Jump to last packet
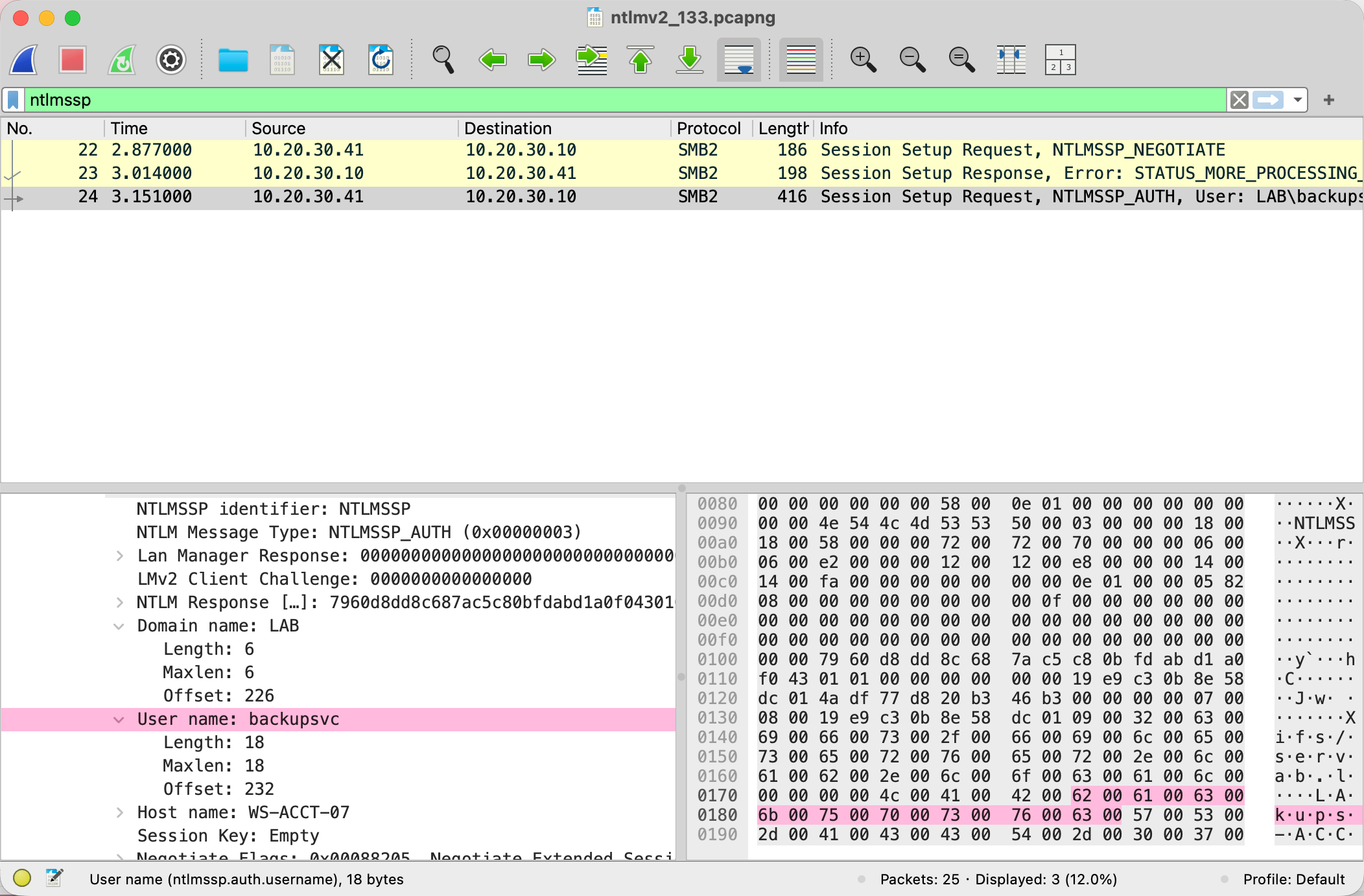 pos(690,60)
